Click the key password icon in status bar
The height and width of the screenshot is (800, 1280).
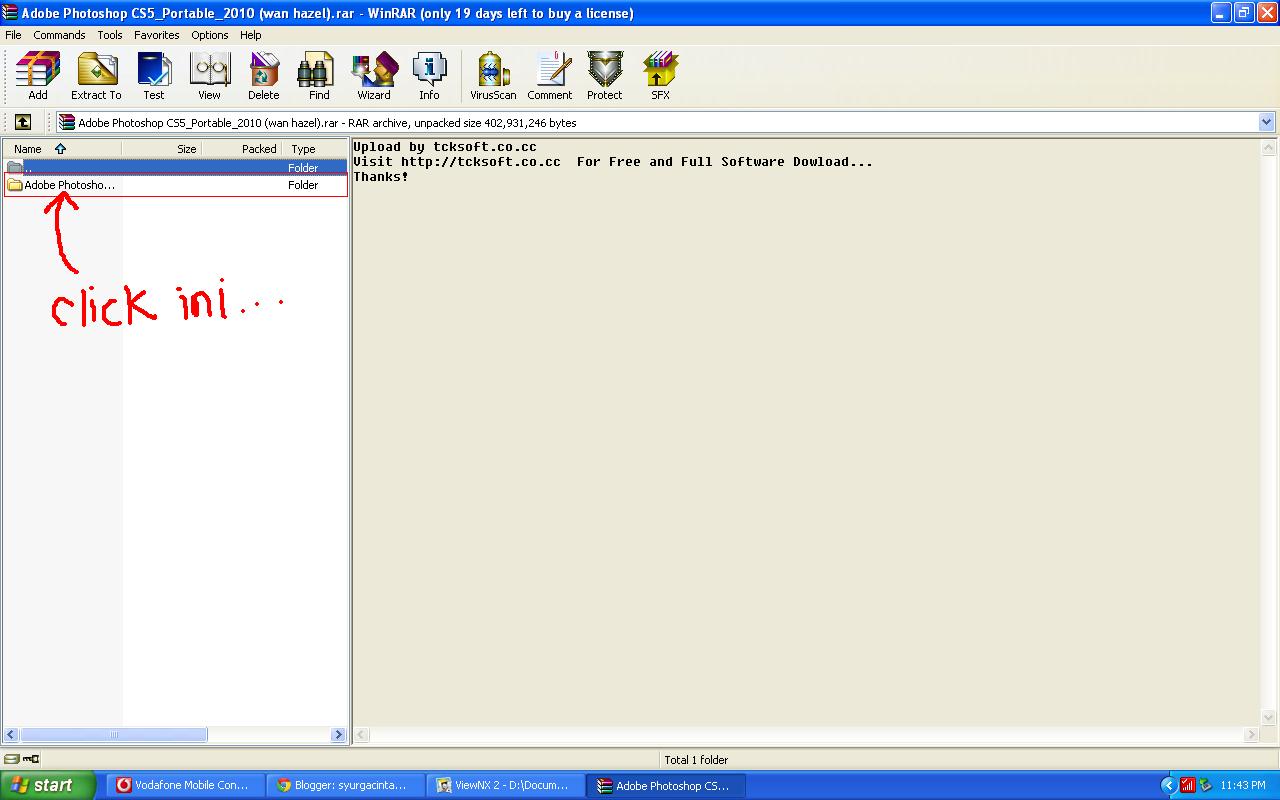coord(31,760)
